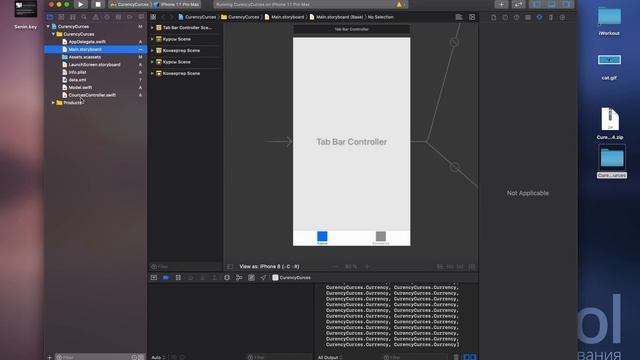Collapse the CurencyCurces project root
The height and width of the screenshot is (360, 640).
(48, 27)
